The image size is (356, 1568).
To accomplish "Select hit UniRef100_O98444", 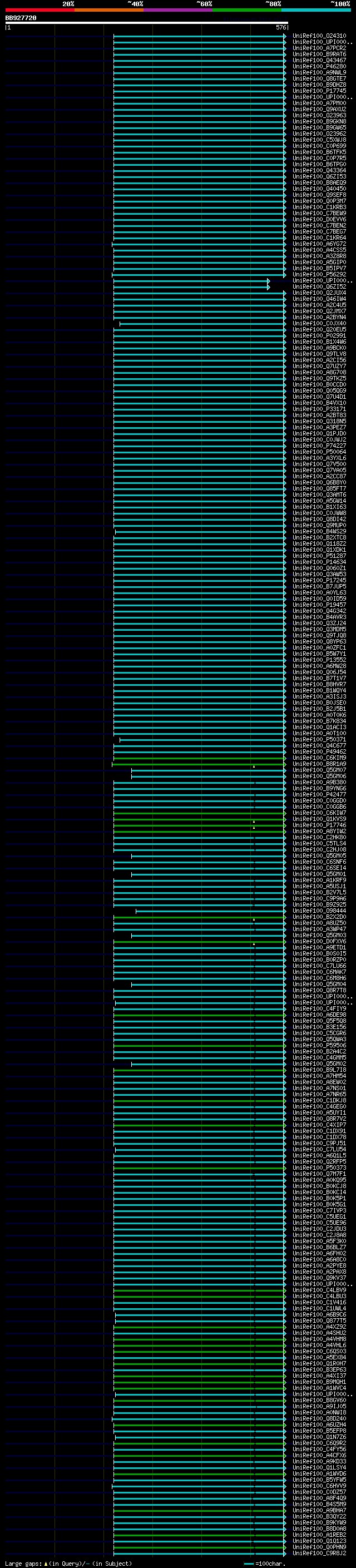I will point(319,911).
